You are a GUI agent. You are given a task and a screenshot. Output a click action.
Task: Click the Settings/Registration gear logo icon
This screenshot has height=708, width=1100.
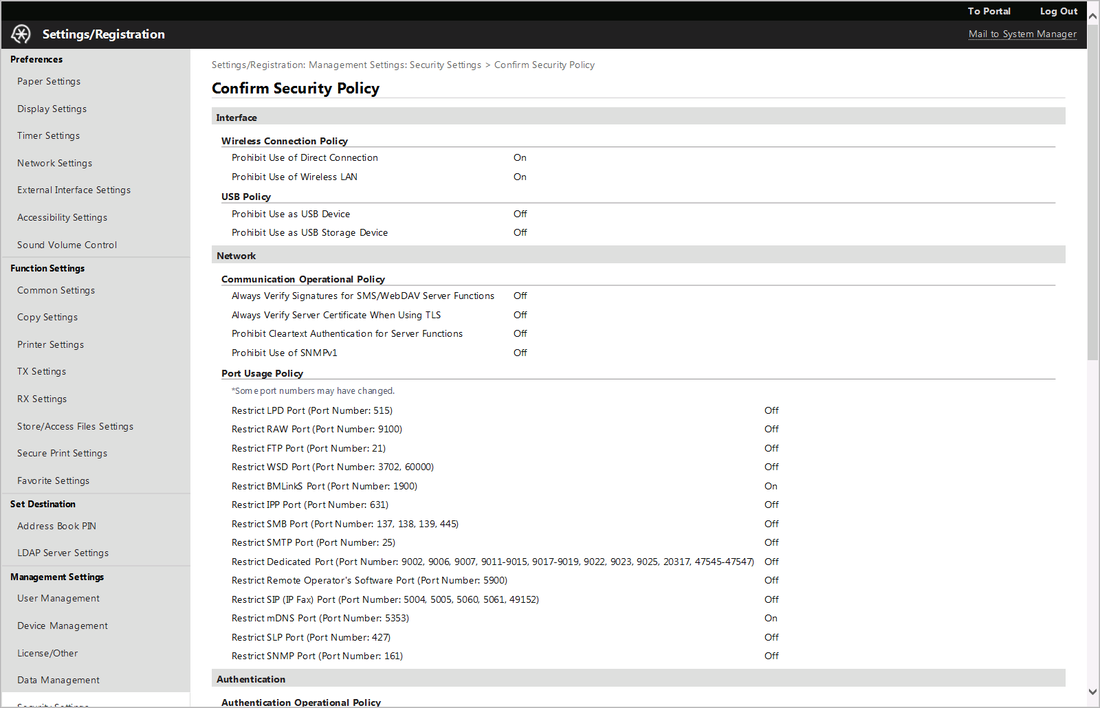[20, 34]
